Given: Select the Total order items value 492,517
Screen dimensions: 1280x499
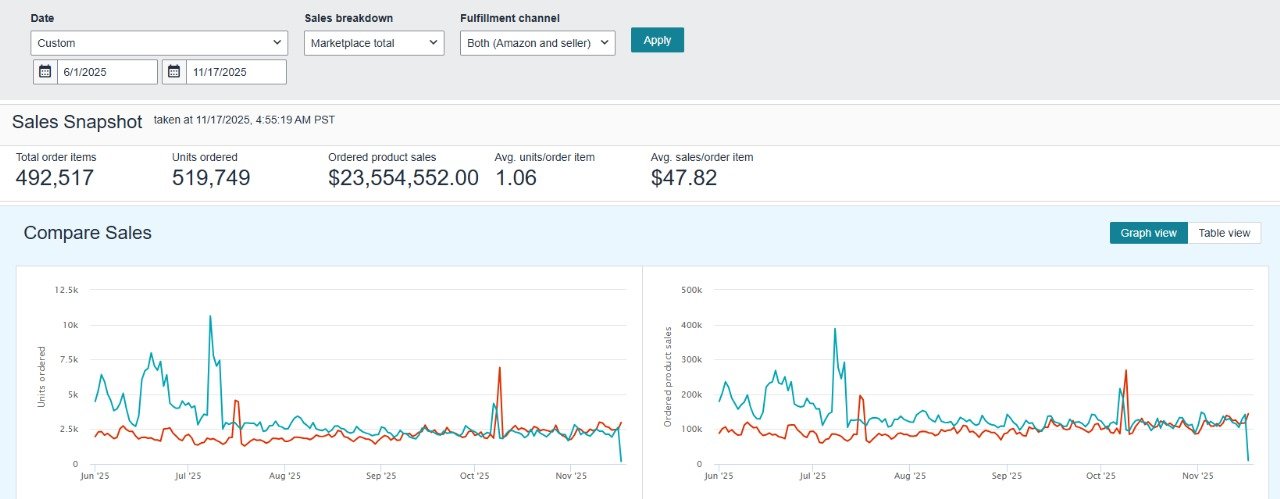Looking at the screenshot, I should pyautogui.click(x=55, y=178).
